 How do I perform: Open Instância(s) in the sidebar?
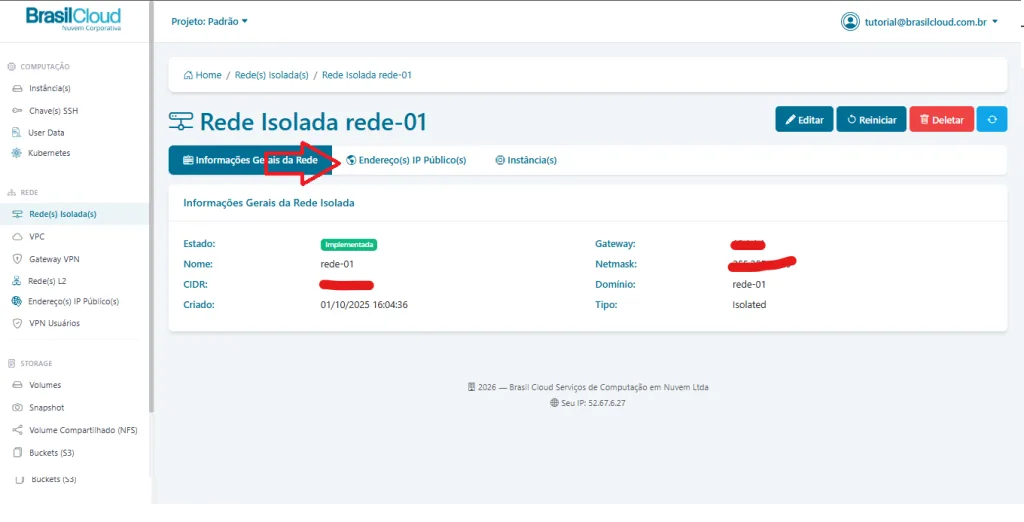tap(49, 88)
